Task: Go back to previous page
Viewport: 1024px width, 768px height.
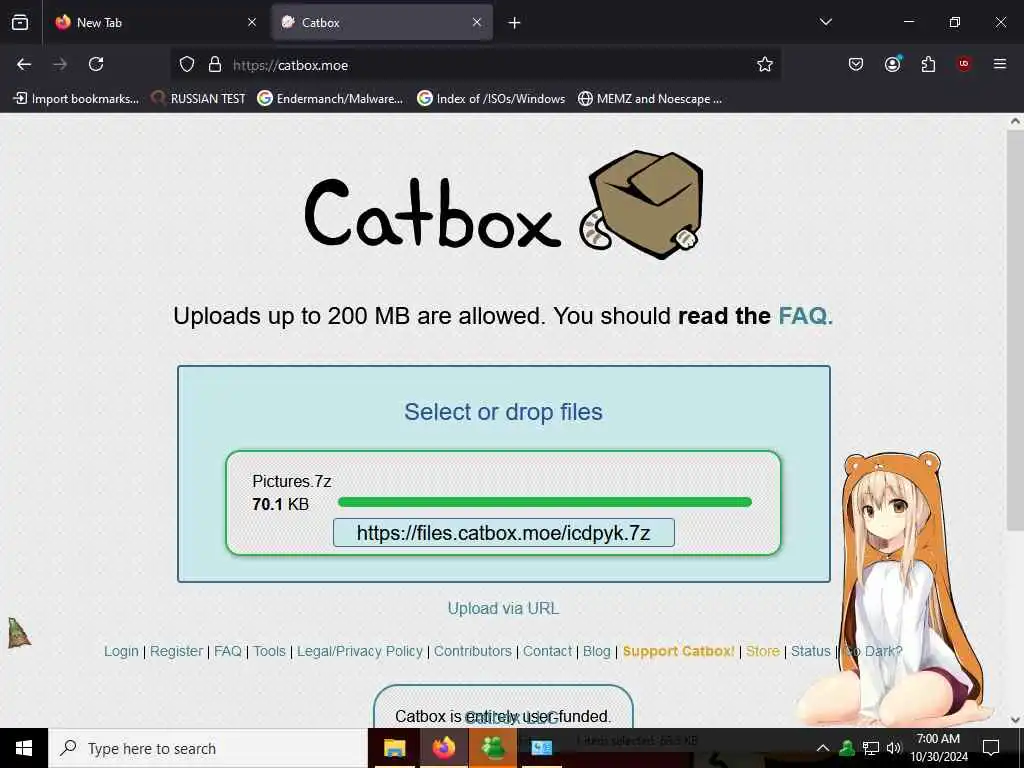Action: click(24, 64)
